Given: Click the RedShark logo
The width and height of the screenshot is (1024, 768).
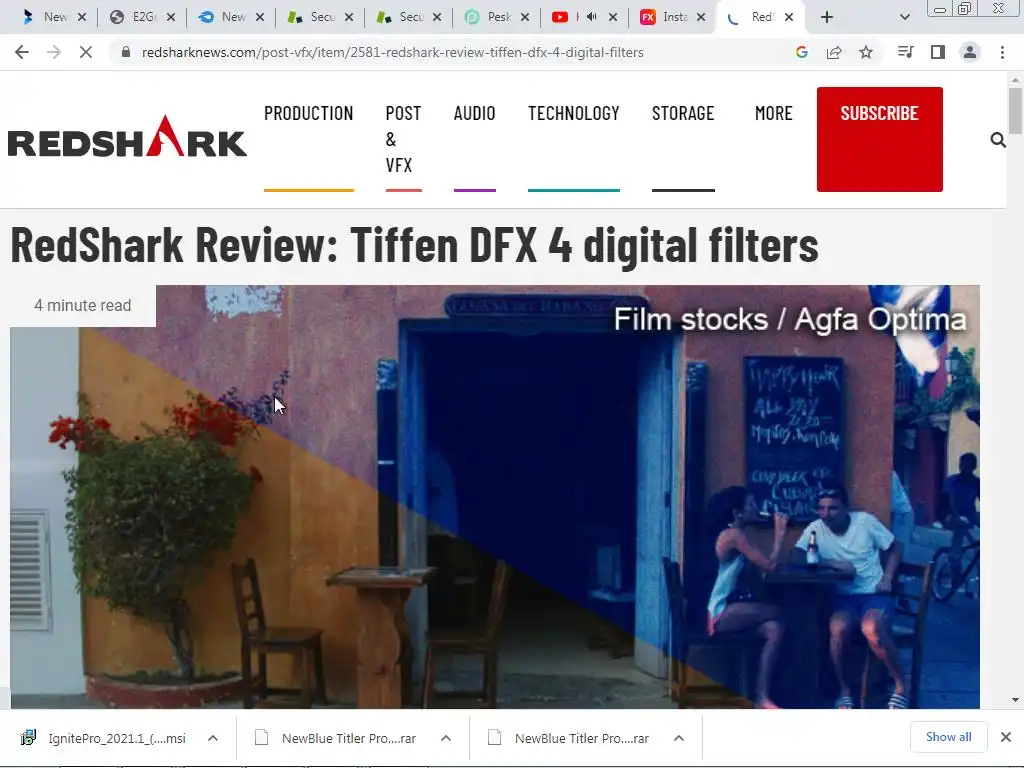Looking at the screenshot, I should coord(127,136).
